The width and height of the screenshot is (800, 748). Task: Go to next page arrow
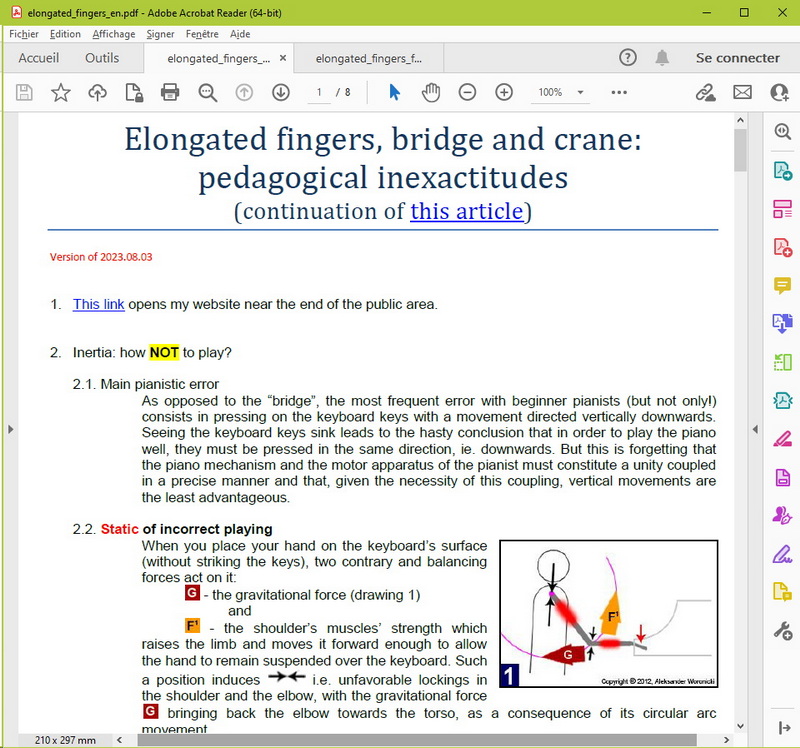(x=281, y=92)
